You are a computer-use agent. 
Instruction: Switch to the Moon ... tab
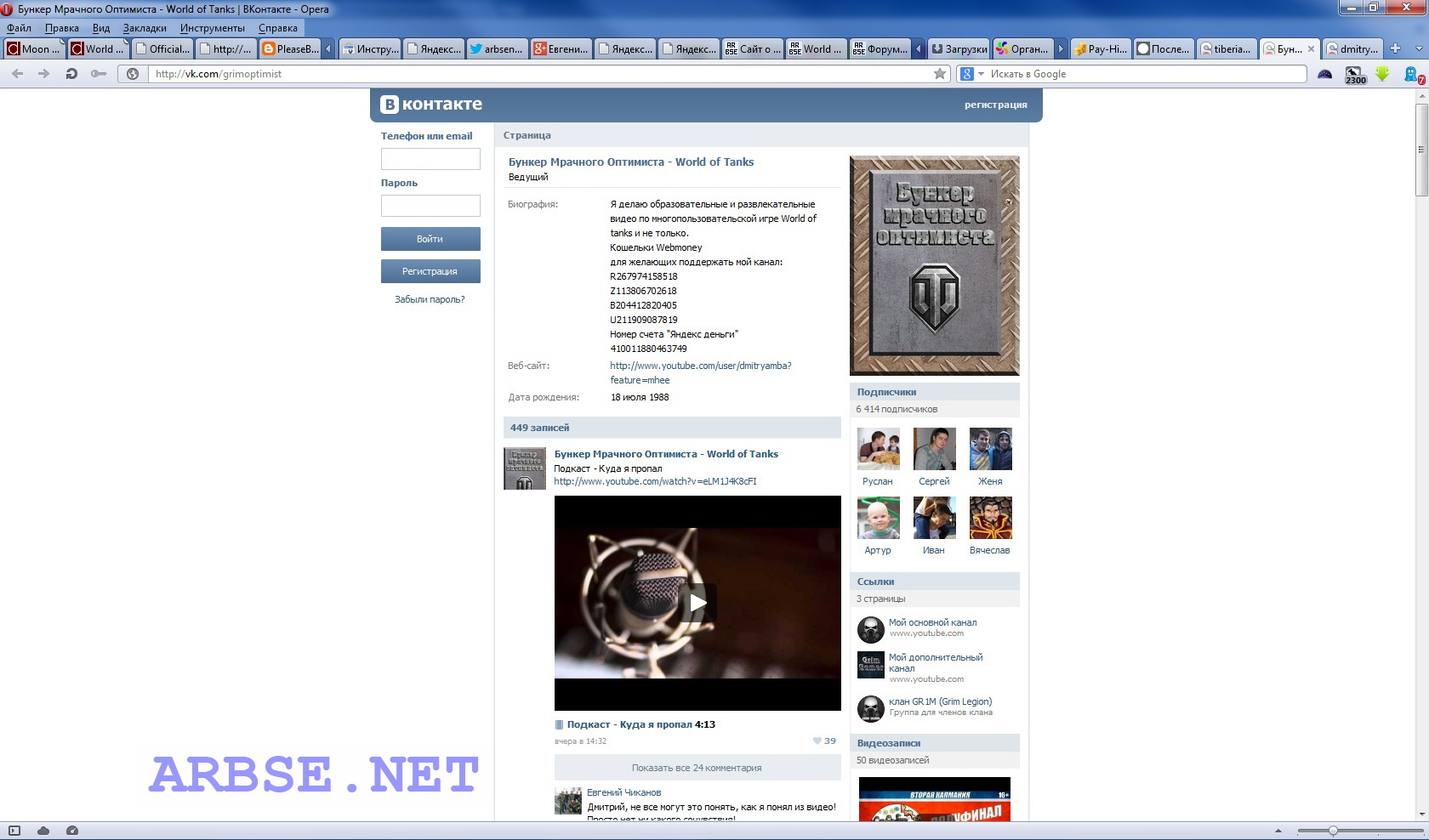click(x=35, y=48)
